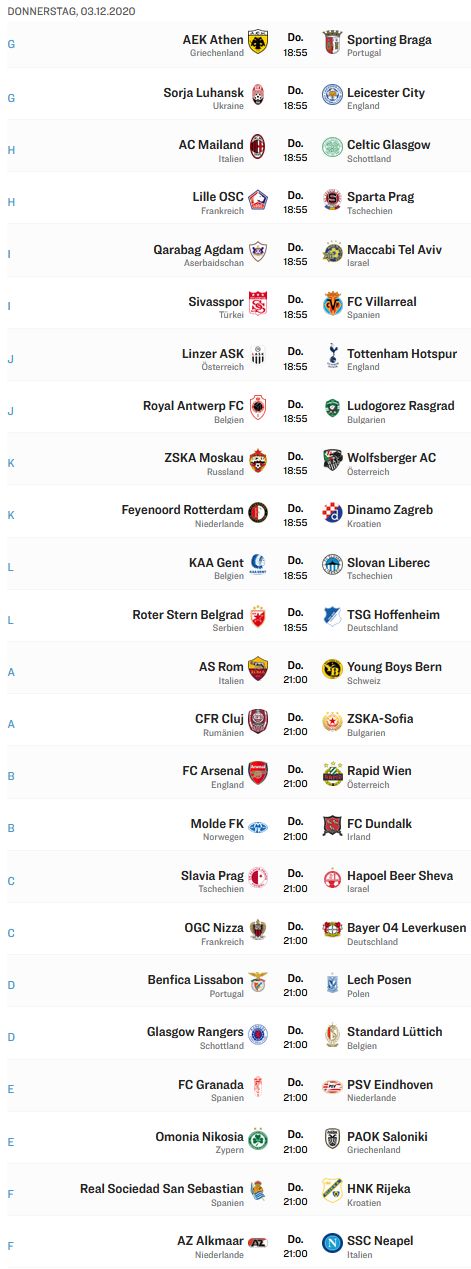This screenshot has width=471, height=1269.
Task: Select the Dinamo Zagreb team name
Action: [x=390, y=510]
